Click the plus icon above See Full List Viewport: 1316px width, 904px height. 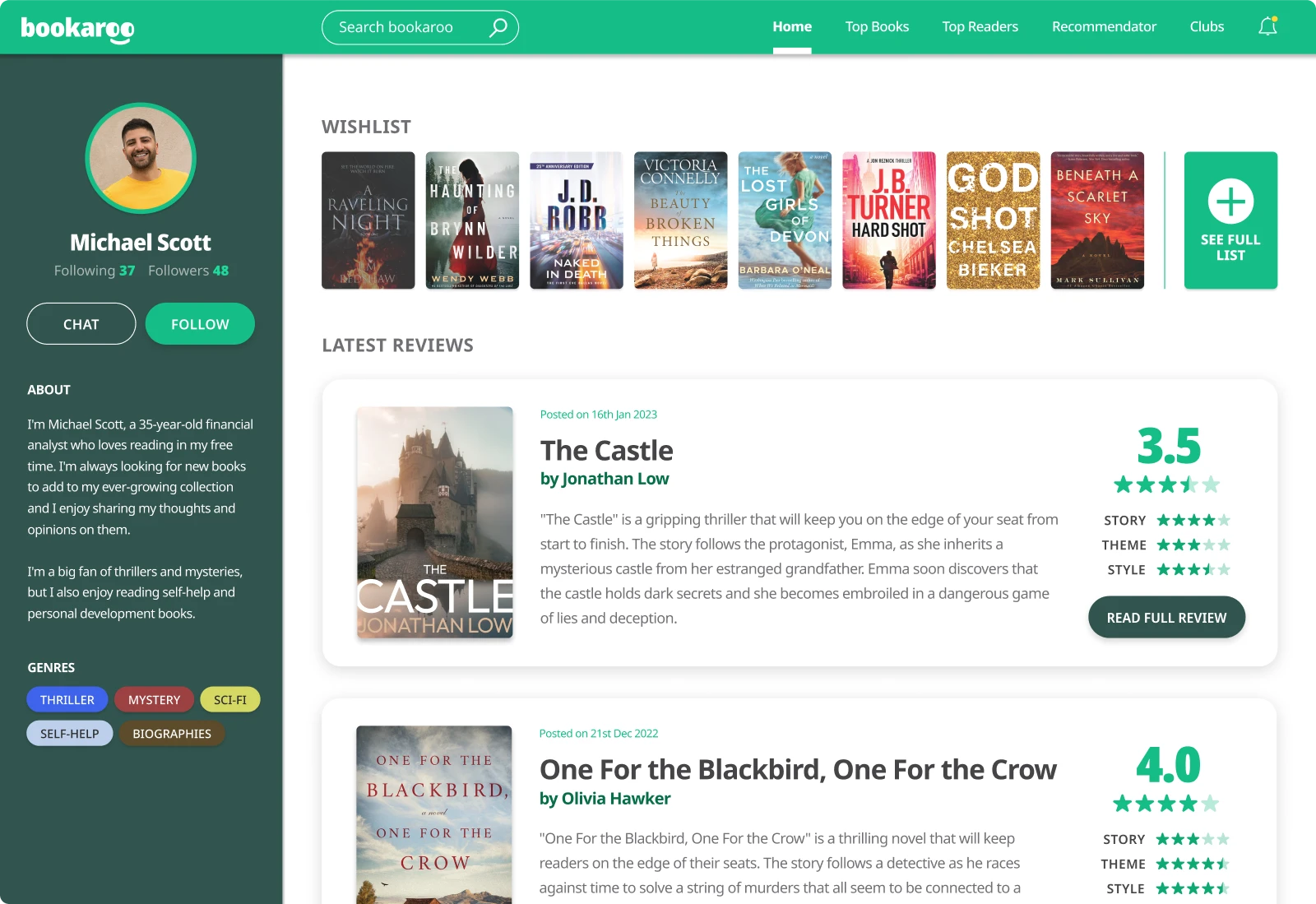(x=1230, y=200)
